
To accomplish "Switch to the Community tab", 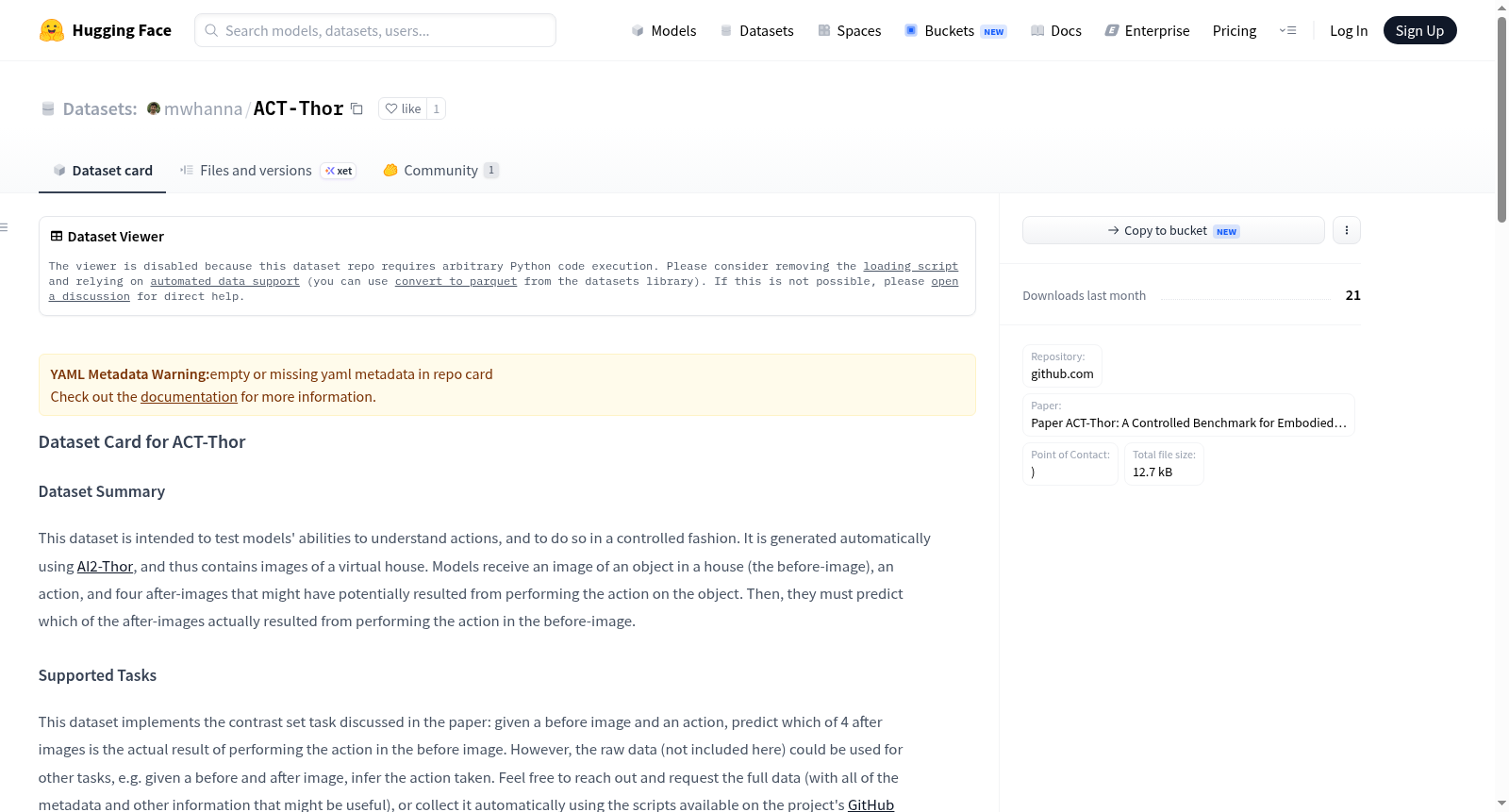I will pyautogui.click(x=441, y=171).
